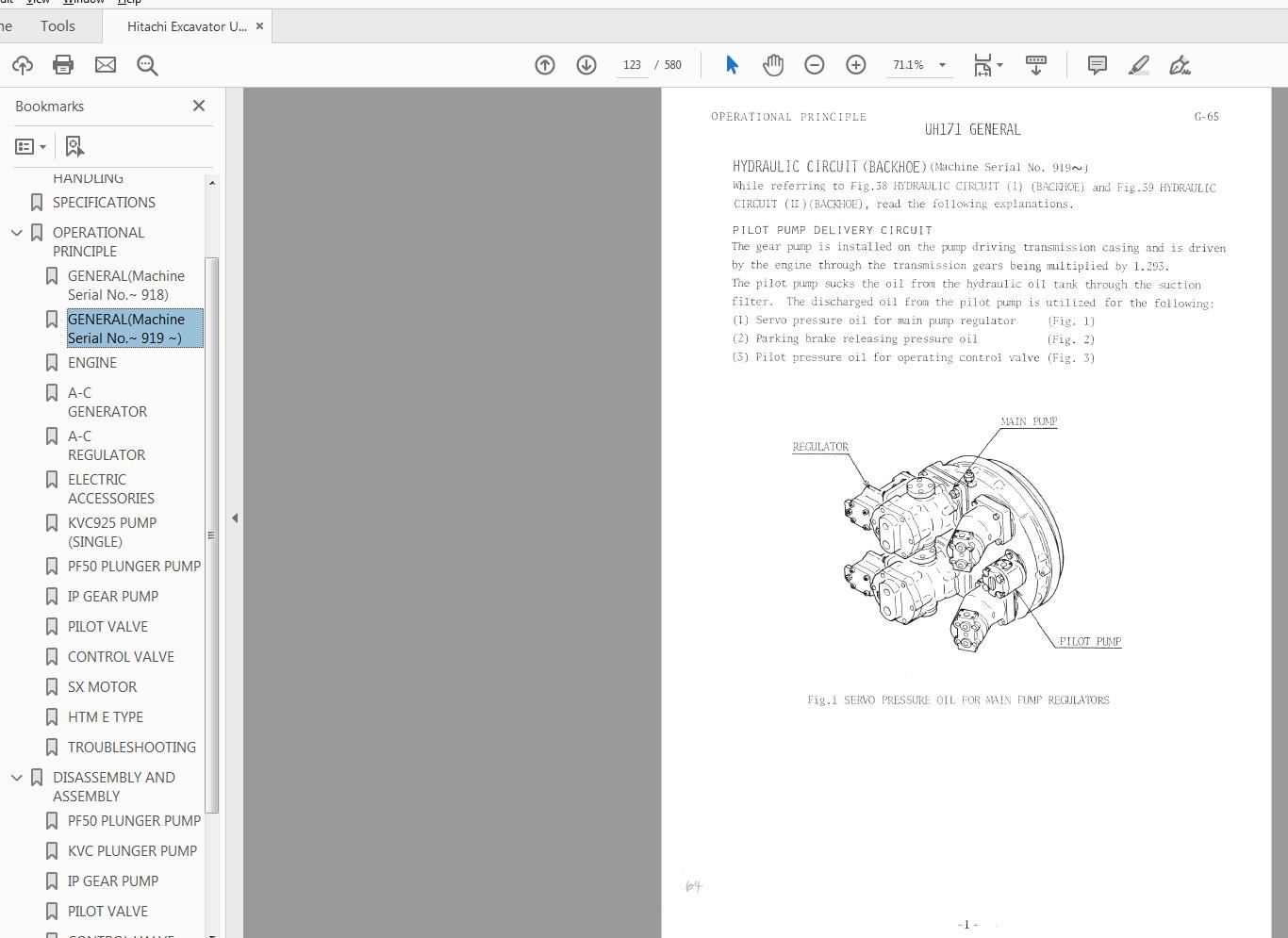Open the View menu

pos(38,3)
